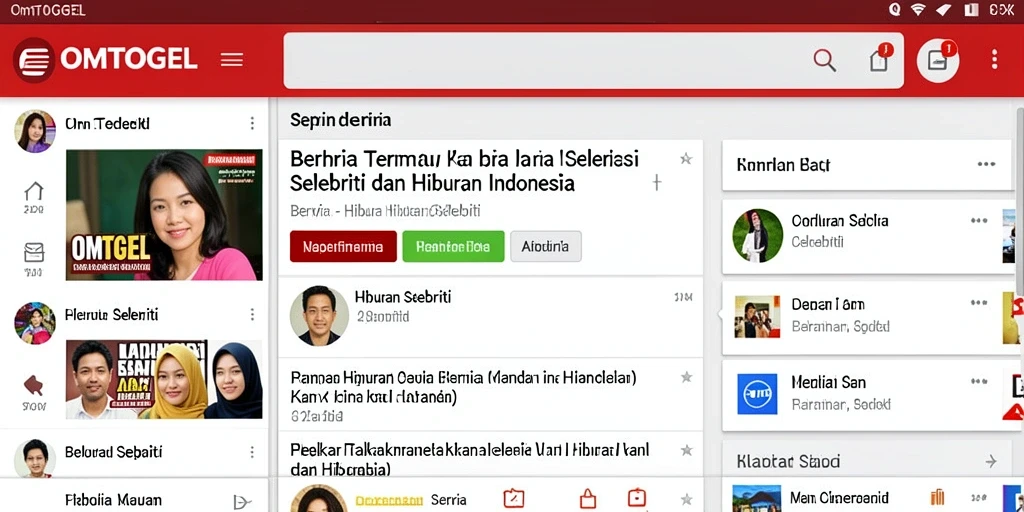Click the gray Alodina button

click(545, 246)
